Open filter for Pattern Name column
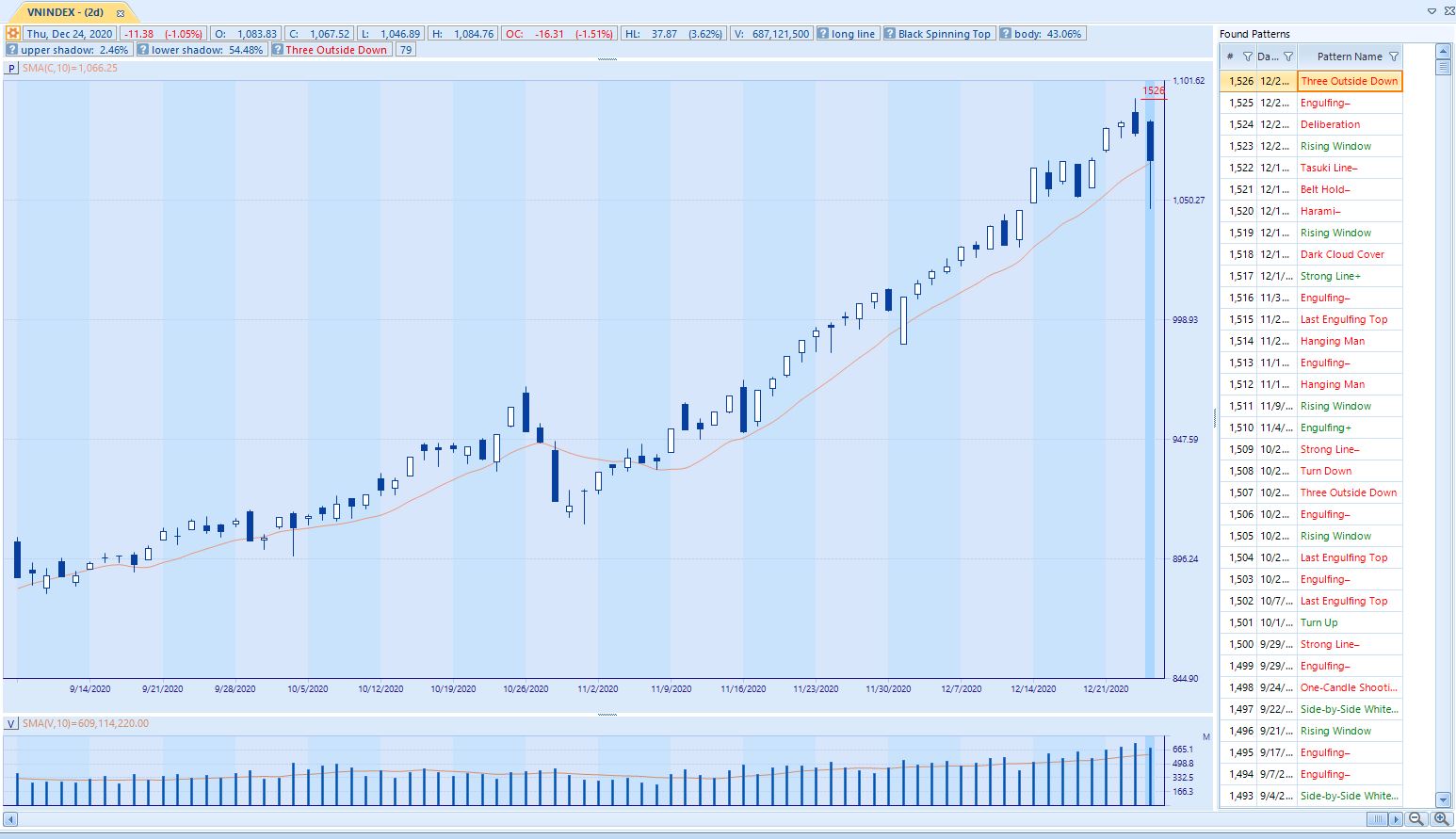Screen dimensions: 1456x839 tap(1394, 56)
